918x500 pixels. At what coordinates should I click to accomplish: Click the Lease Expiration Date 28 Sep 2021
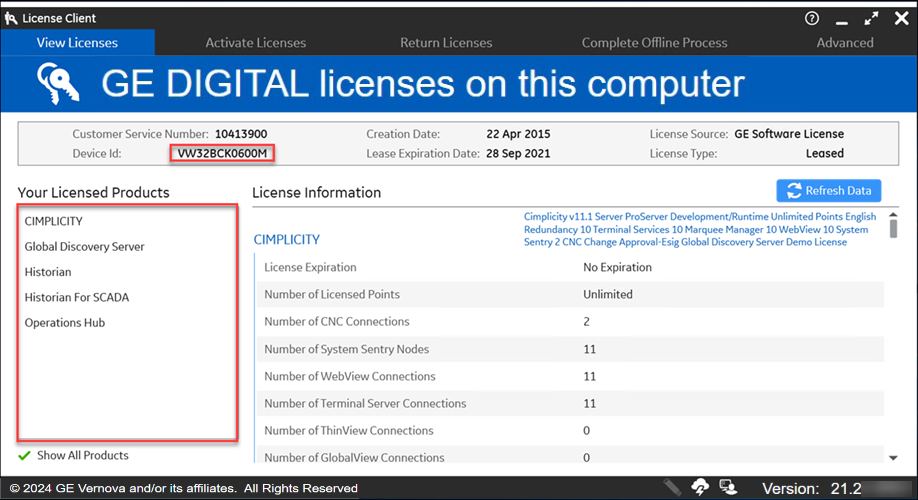(518, 153)
